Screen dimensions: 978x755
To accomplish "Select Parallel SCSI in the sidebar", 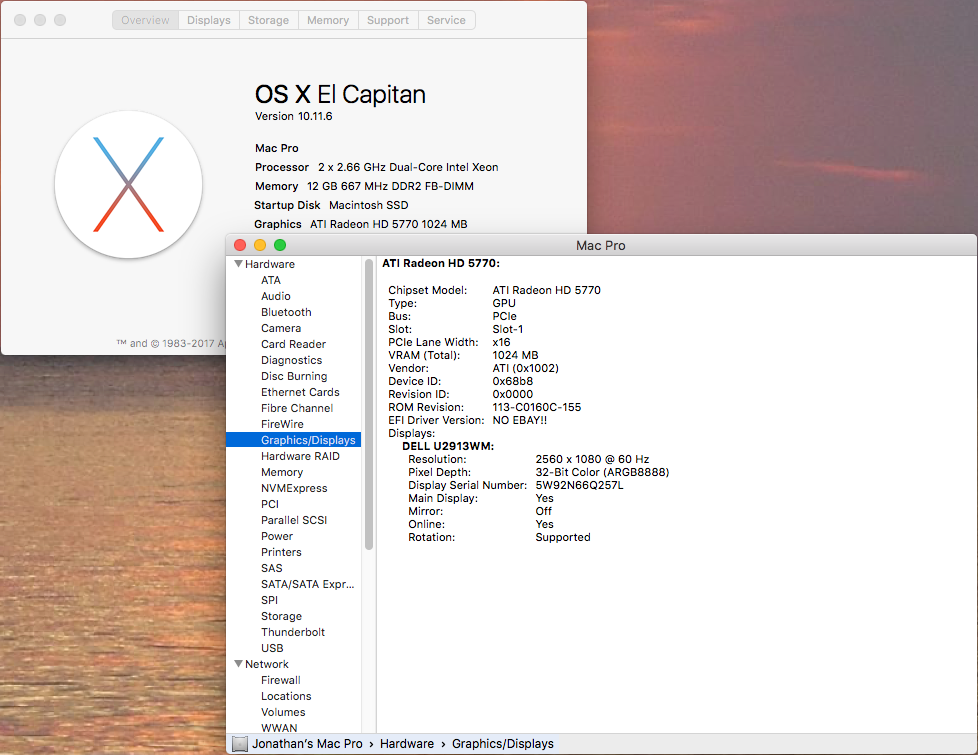I will tap(294, 520).
